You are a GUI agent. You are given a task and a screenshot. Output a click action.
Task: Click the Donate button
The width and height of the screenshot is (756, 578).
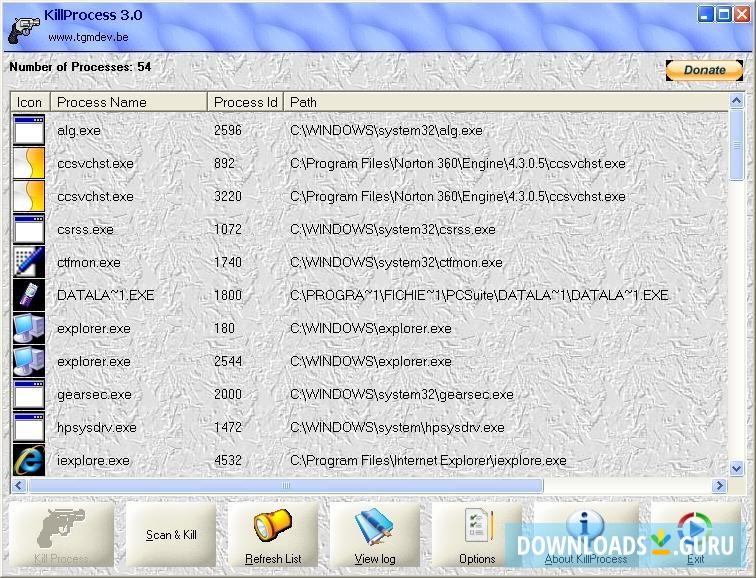point(704,70)
